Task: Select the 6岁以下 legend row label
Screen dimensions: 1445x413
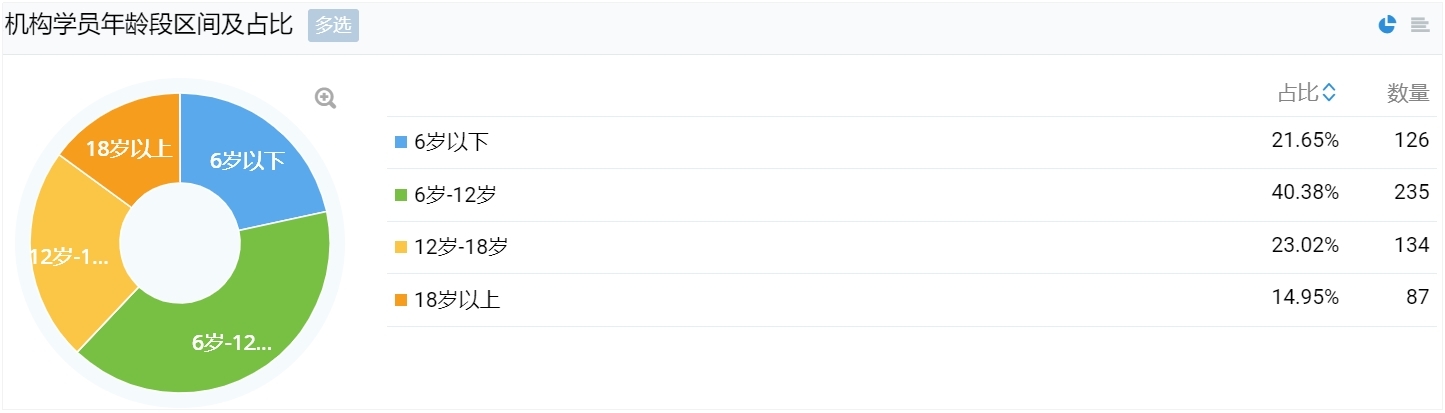Action: coord(451,142)
